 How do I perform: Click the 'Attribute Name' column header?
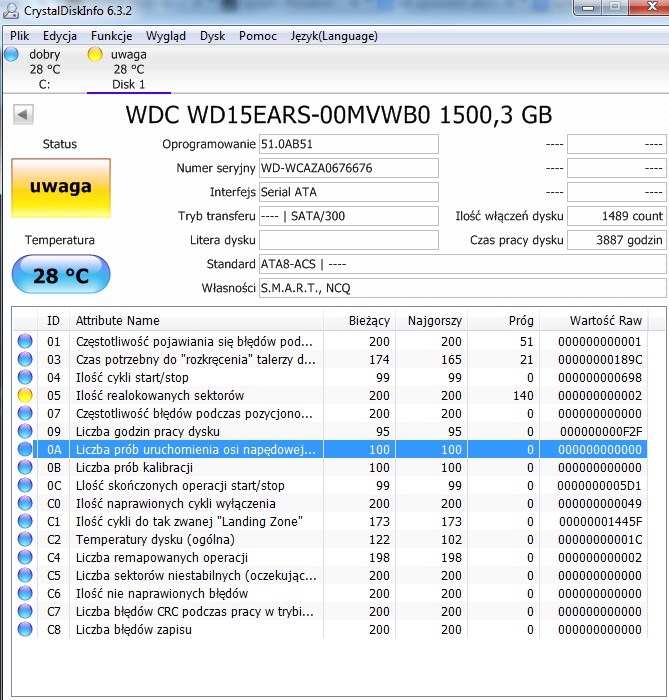(196, 321)
